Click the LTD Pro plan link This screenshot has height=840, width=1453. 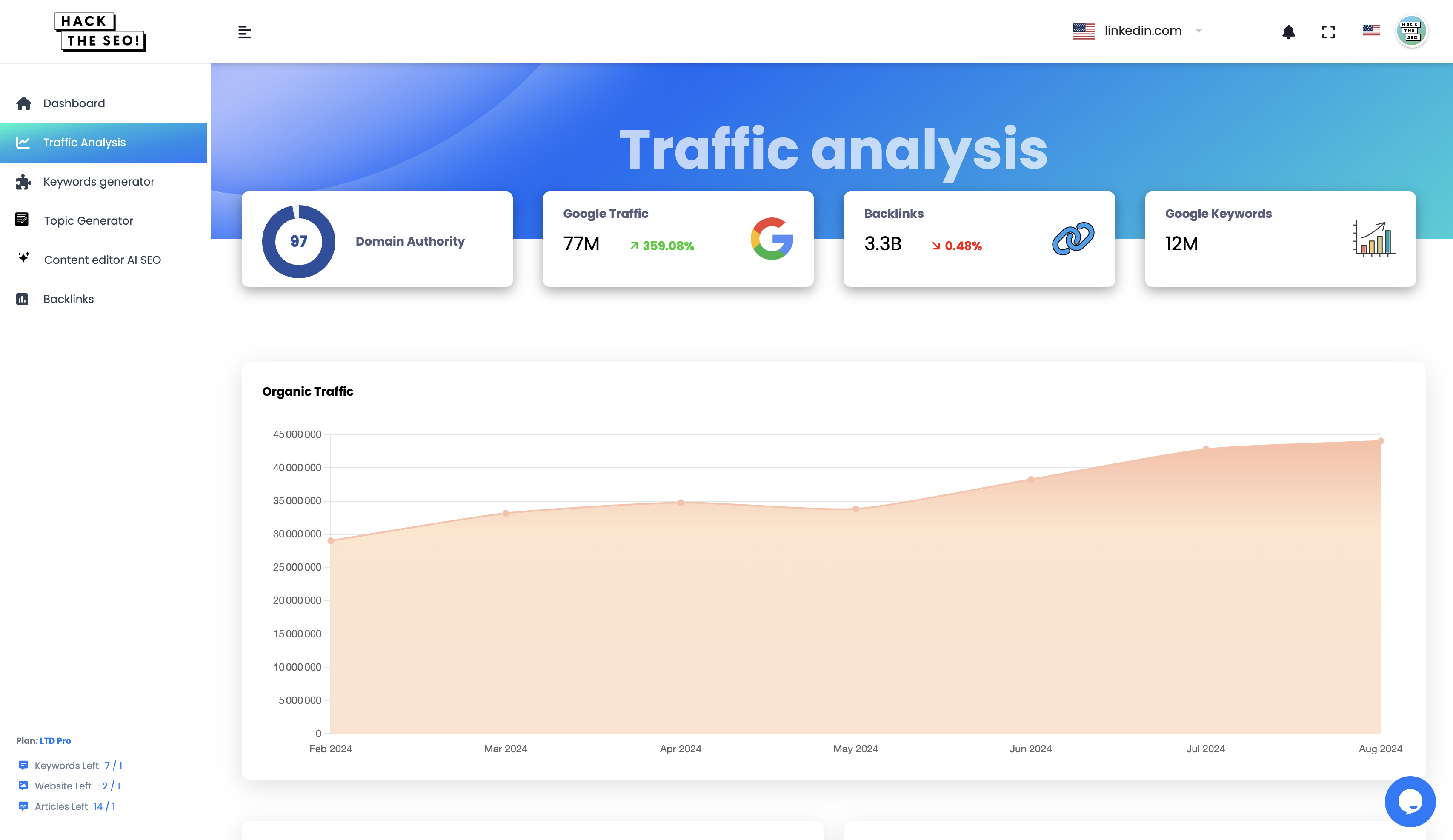click(55, 741)
